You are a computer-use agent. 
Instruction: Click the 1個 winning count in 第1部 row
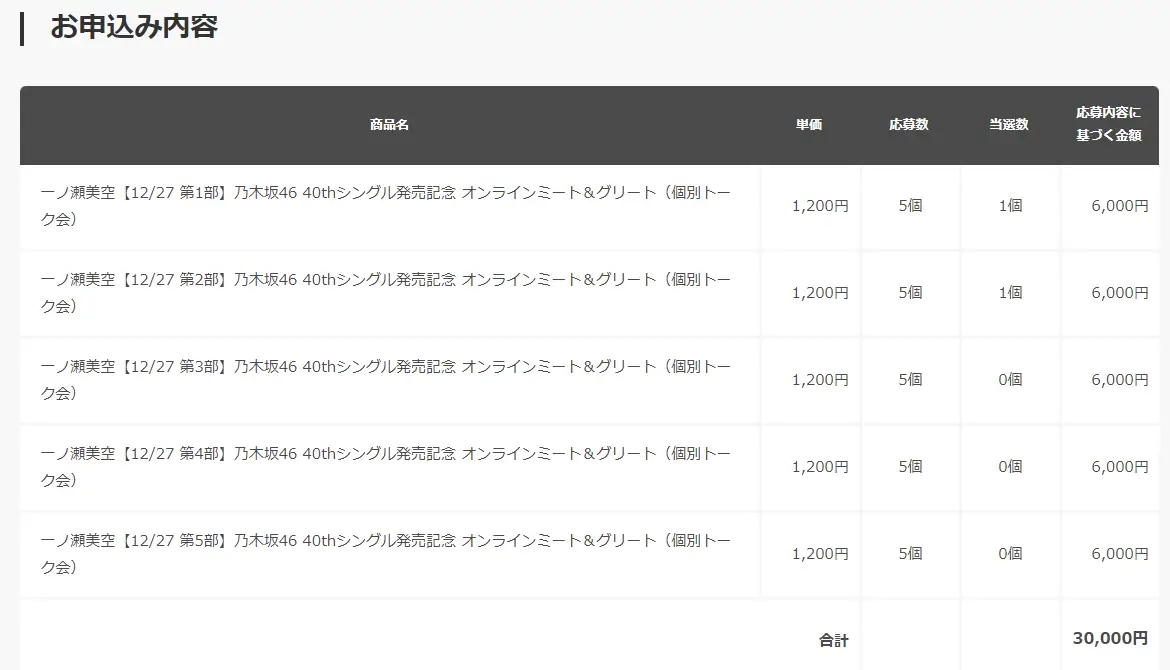coord(1010,206)
